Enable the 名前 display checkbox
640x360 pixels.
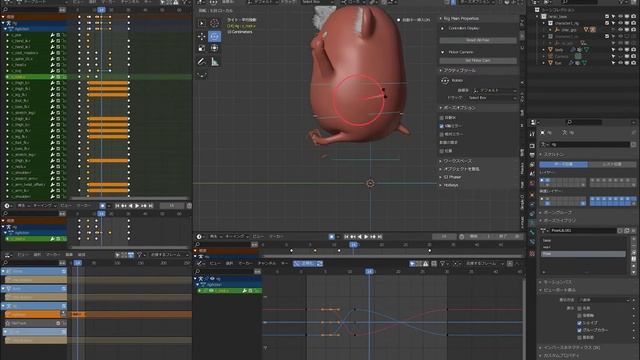pos(580,308)
